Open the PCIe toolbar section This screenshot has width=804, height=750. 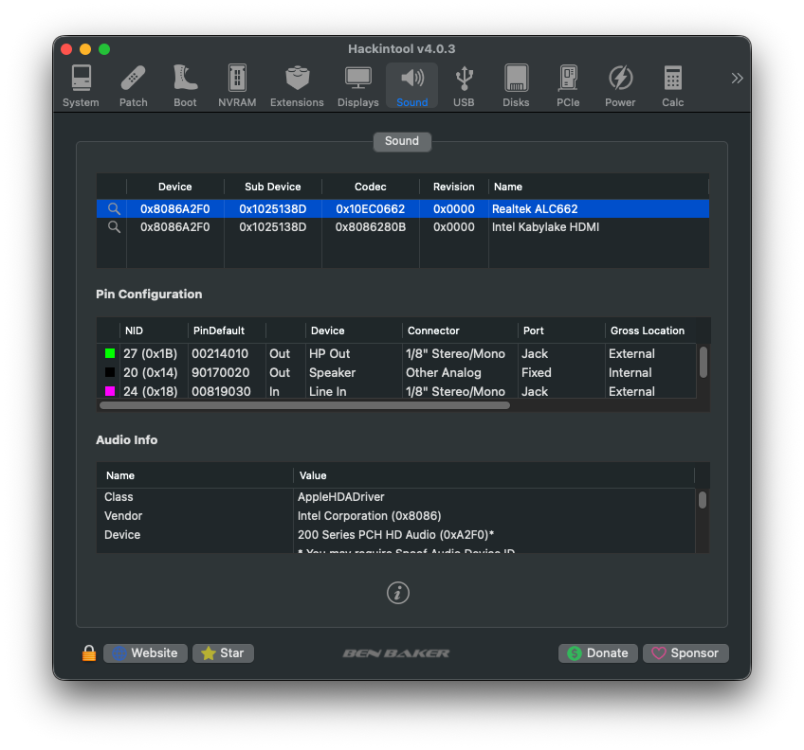[x=568, y=86]
